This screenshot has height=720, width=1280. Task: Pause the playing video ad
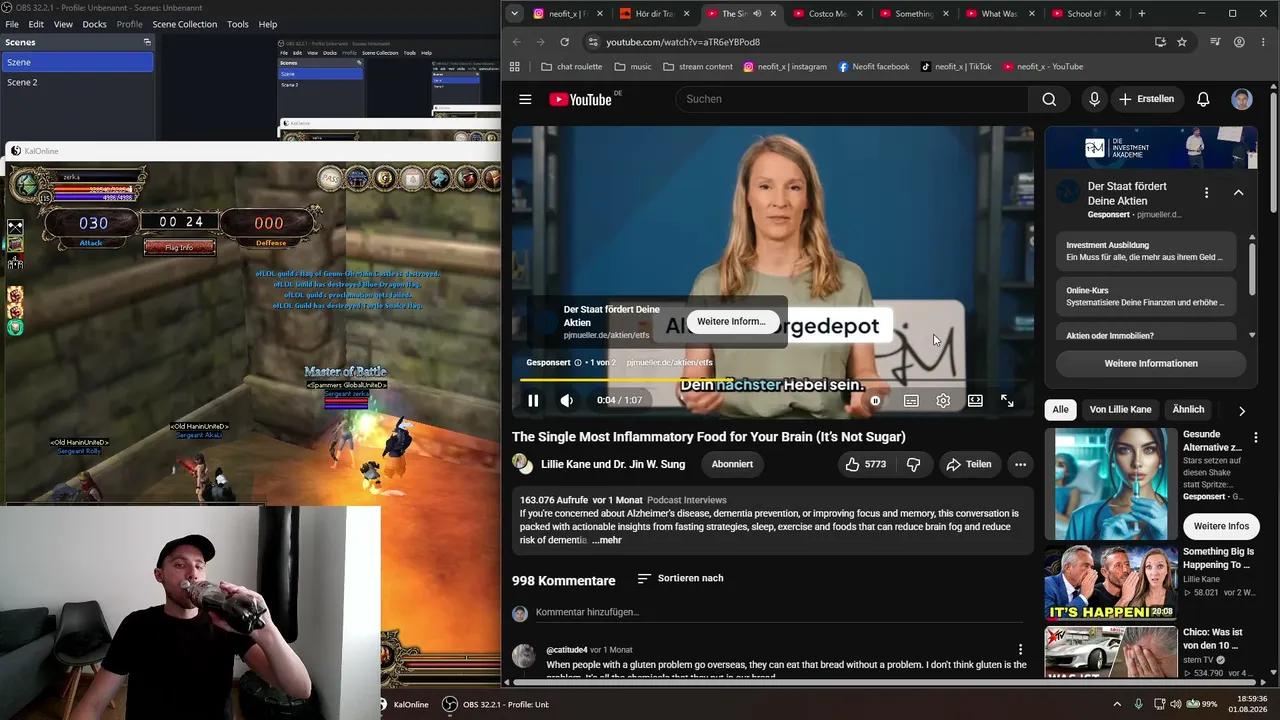(x=533, y=400)
